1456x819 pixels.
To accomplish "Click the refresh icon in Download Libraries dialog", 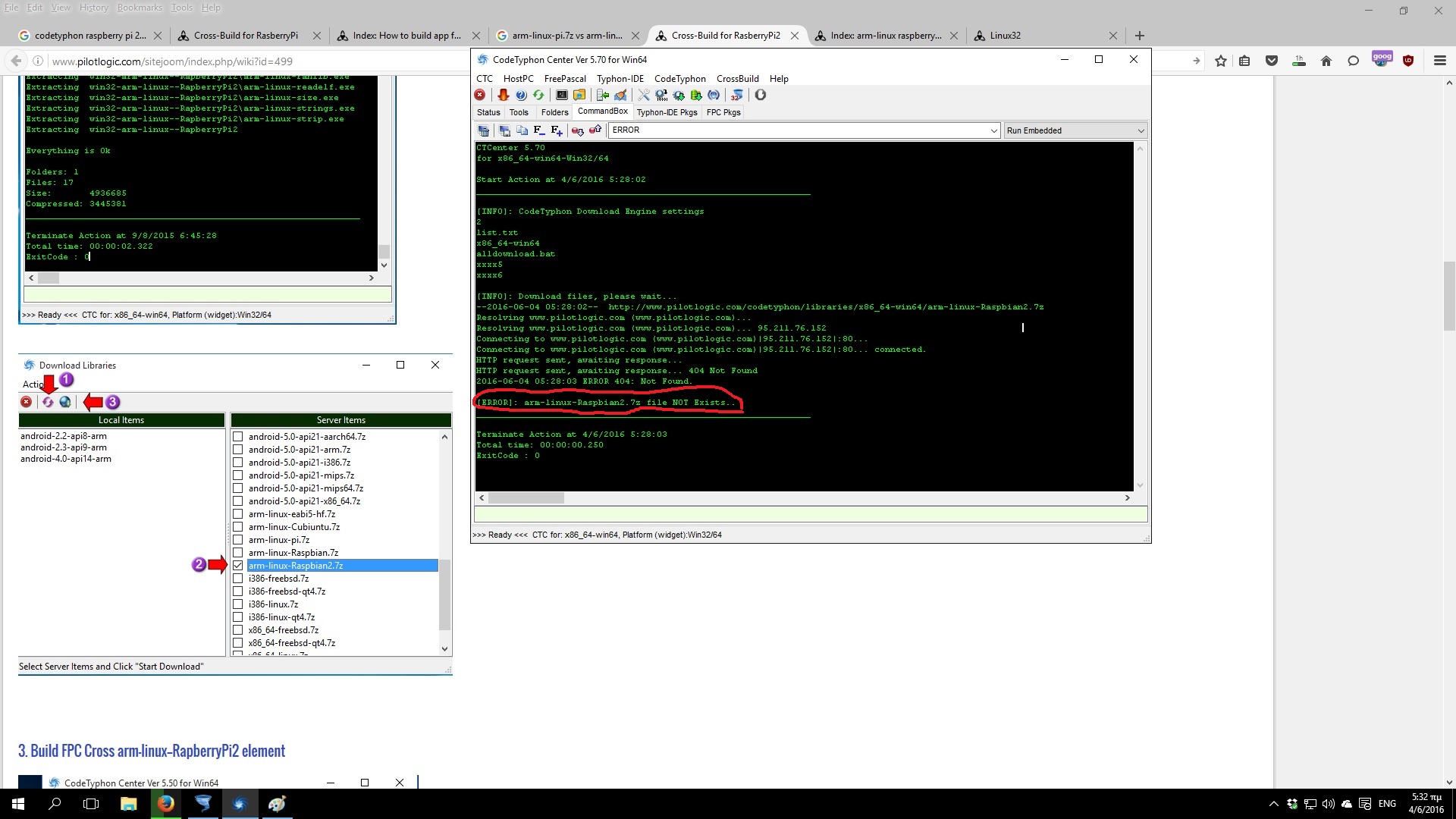I will click(48, 402).
